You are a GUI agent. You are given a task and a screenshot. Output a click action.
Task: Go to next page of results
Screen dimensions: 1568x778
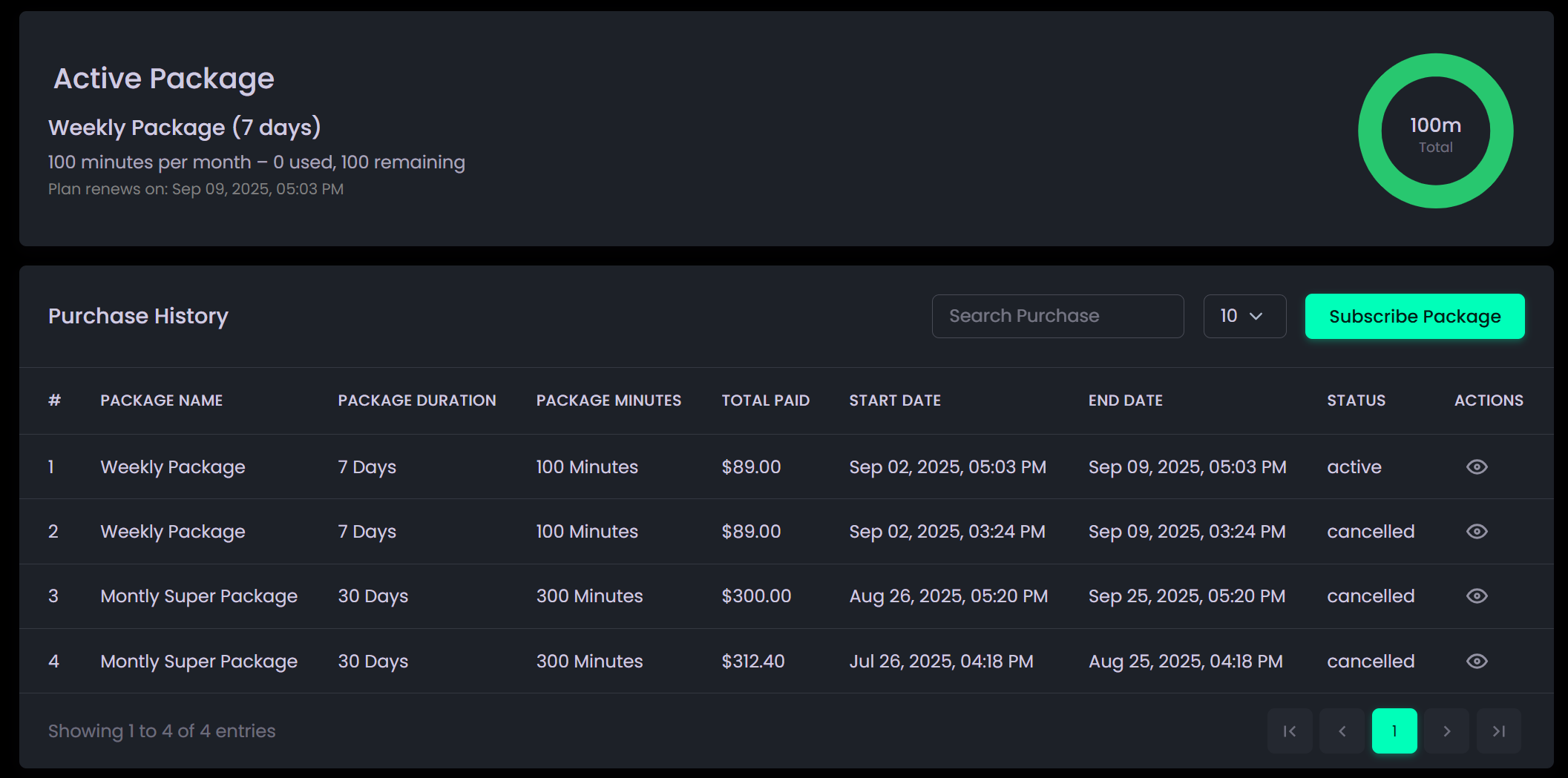pyautogui.click(x=1446, y=731)
